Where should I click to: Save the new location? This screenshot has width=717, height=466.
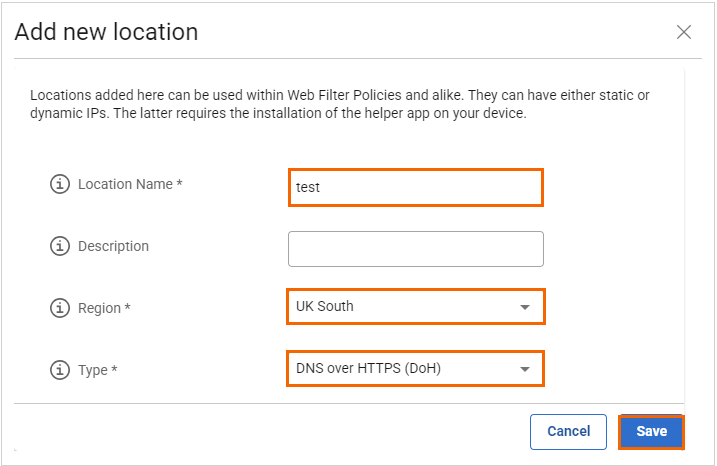651,432
